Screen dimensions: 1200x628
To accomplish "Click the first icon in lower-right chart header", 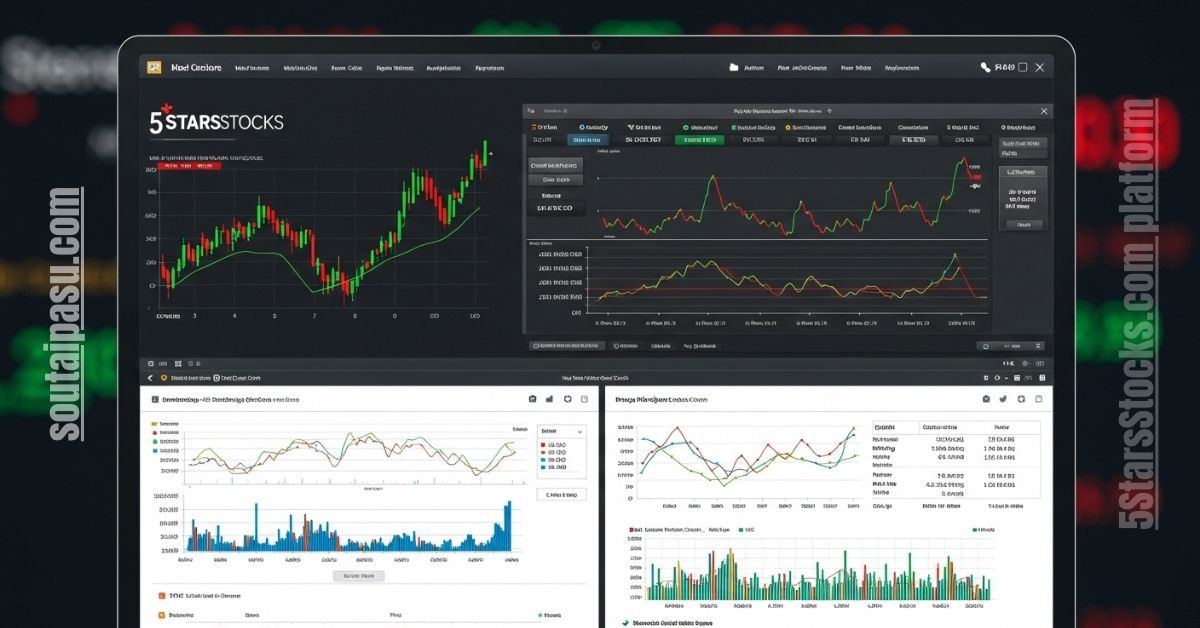I will 986,399.
